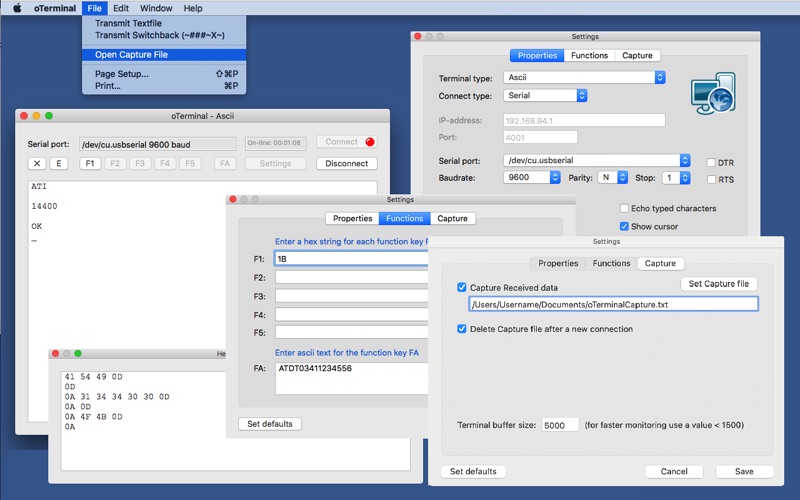Open the Parity dropdown
The image size is (800, 500).
tap(612, 178)
